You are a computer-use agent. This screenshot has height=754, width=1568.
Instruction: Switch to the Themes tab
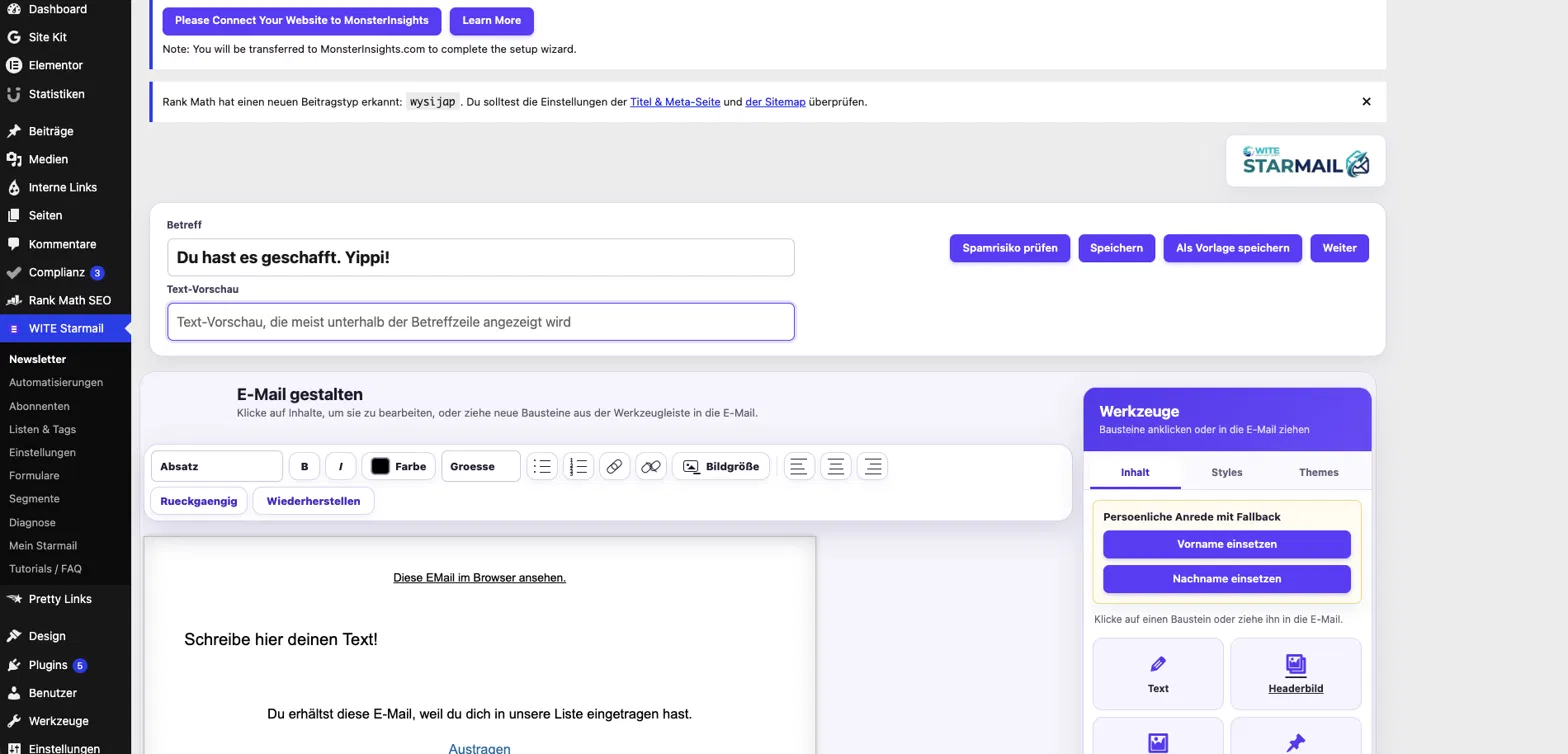1319,472
